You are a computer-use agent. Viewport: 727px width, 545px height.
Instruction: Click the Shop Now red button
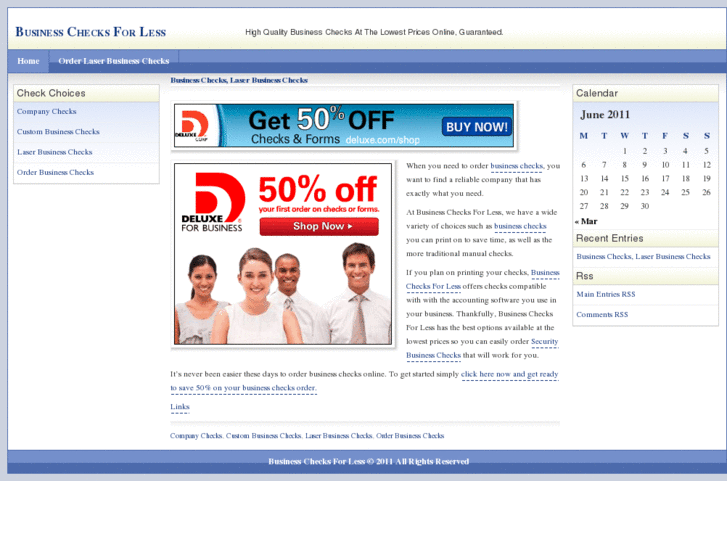tap(318, 226)
